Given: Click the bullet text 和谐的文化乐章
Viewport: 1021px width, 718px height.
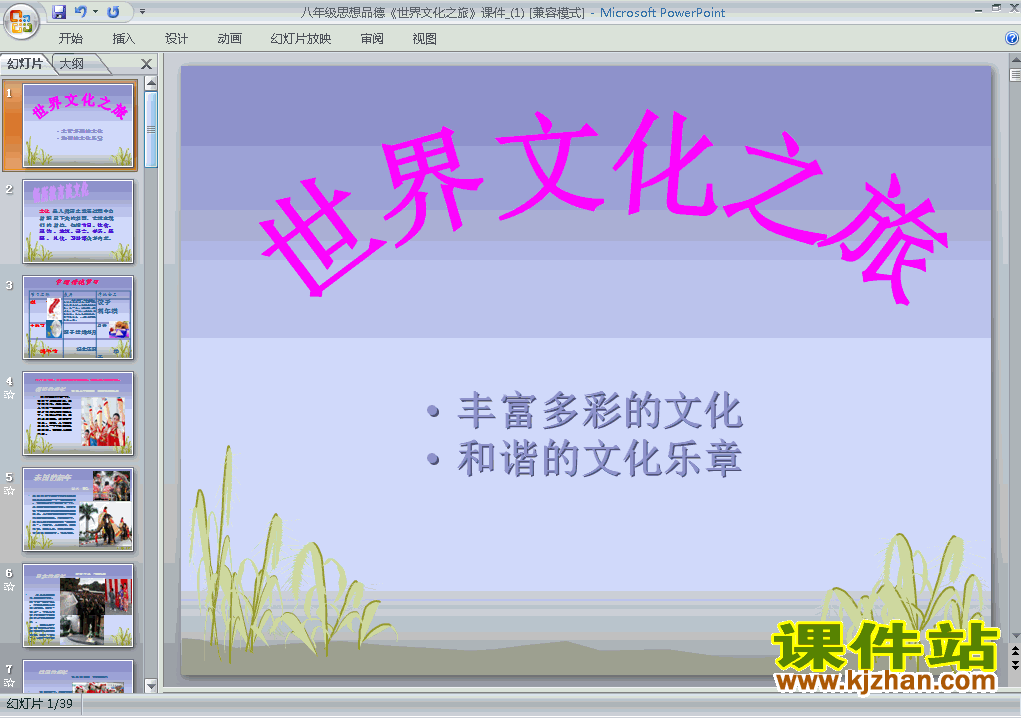Looking at the screenshot, I should 600,458.
